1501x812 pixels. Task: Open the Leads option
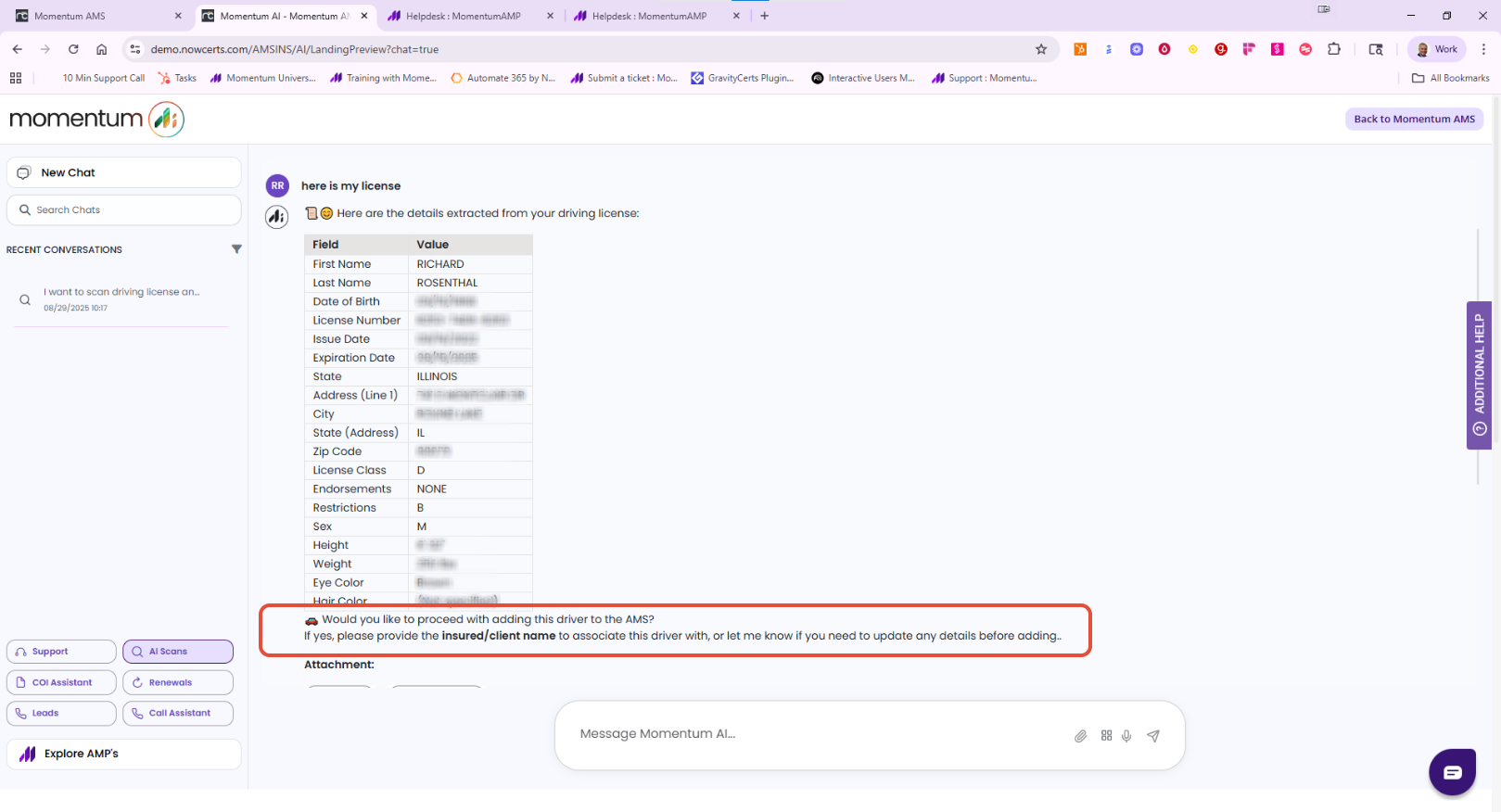coord(61,713)
